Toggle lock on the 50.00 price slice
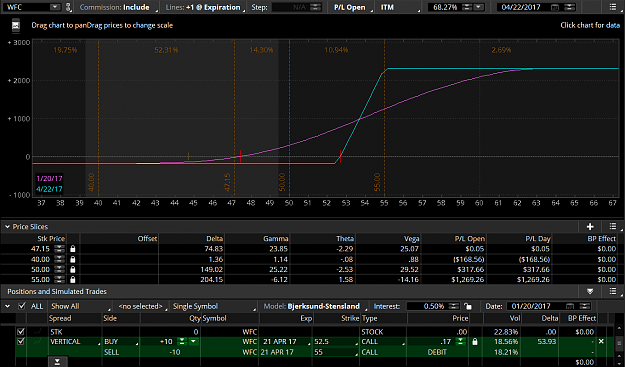The width and height of the screenshot is (625, 367). pos(73,269)
